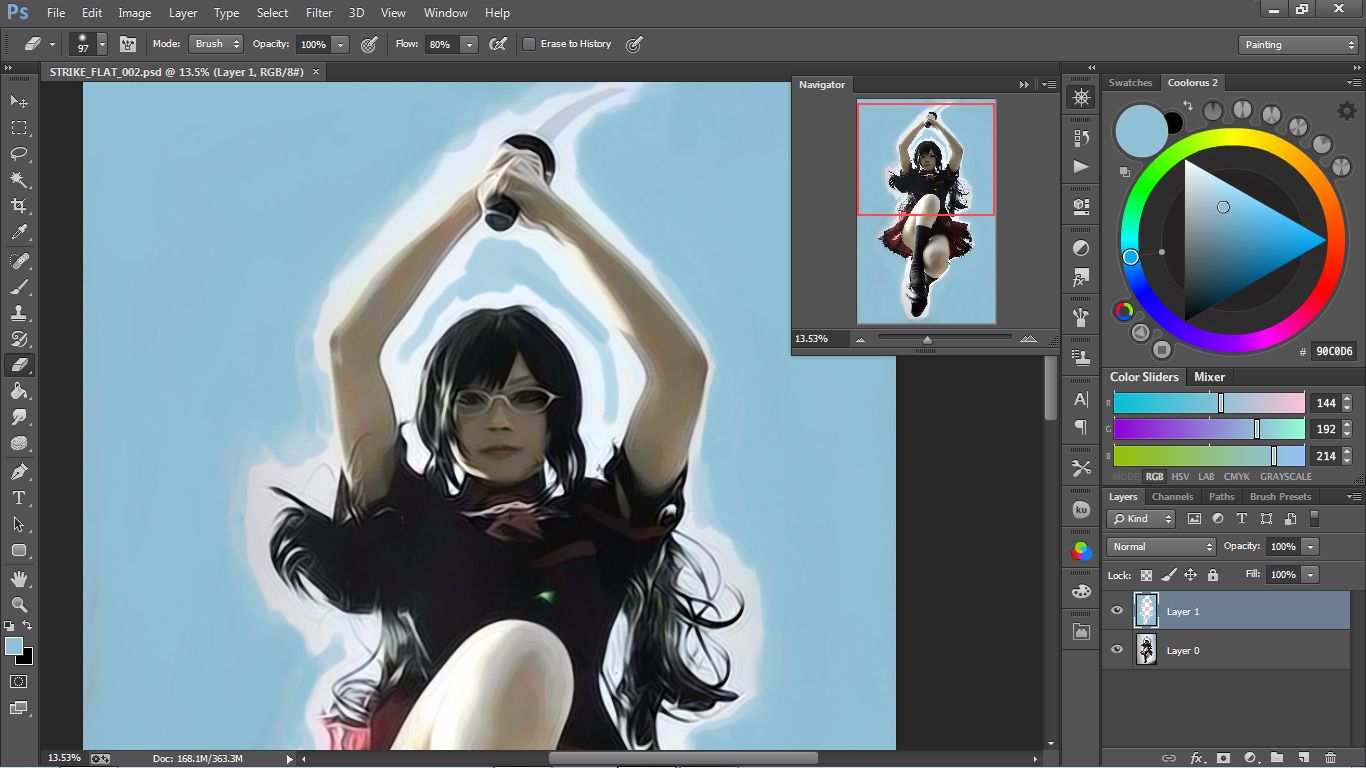Select the Zoom tool
1366x768 pixels.
pyautogui.click(x=19, y=605)
